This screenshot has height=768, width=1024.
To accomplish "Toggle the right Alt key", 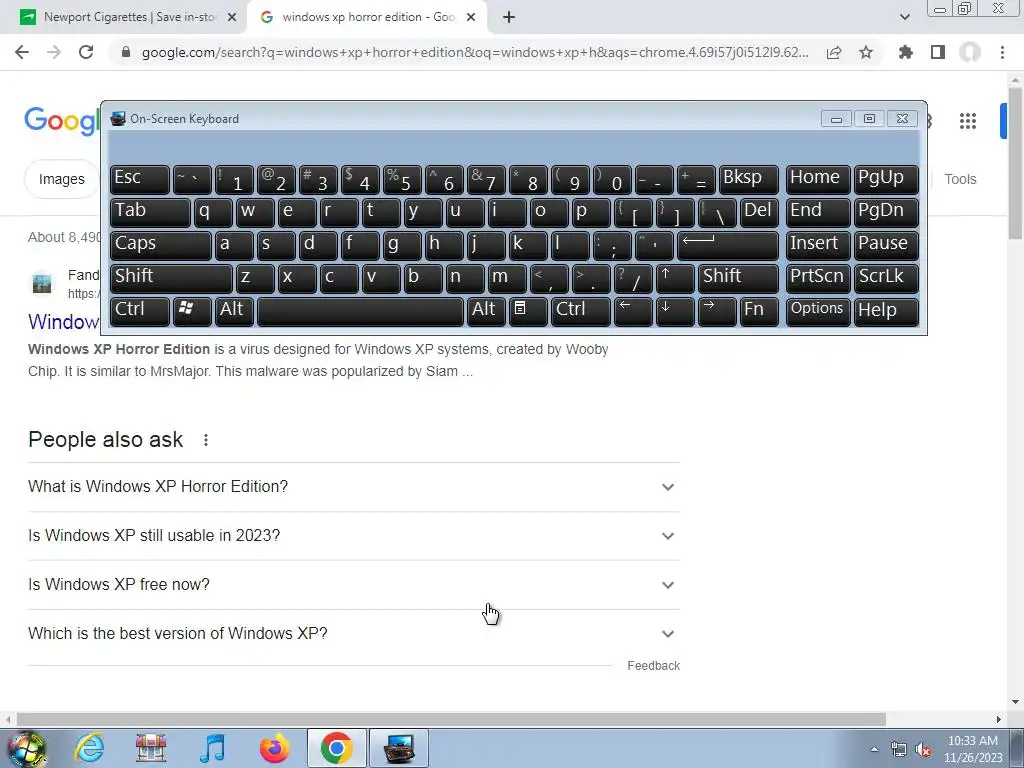I will tap(486, 311).
